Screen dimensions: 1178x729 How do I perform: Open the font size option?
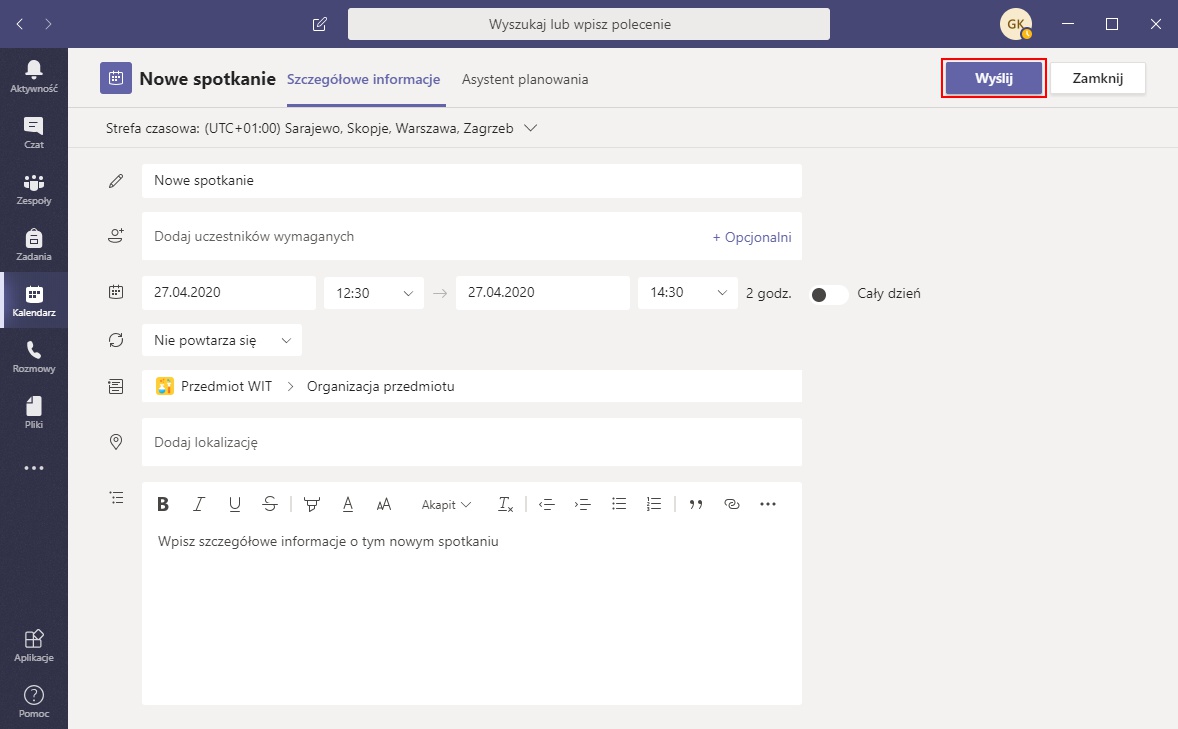384,504
